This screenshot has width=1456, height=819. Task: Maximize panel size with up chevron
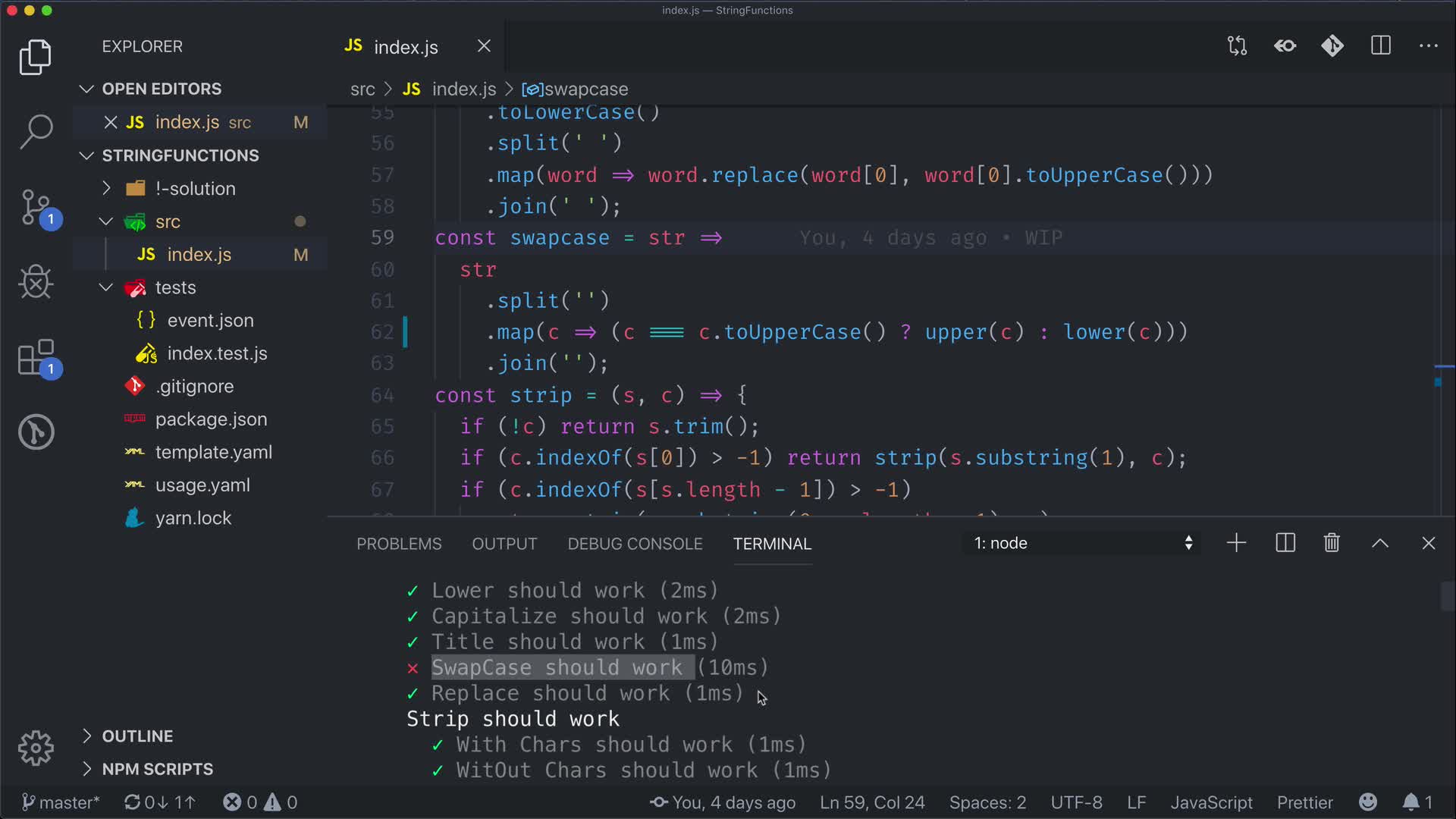click(1380, 543)
